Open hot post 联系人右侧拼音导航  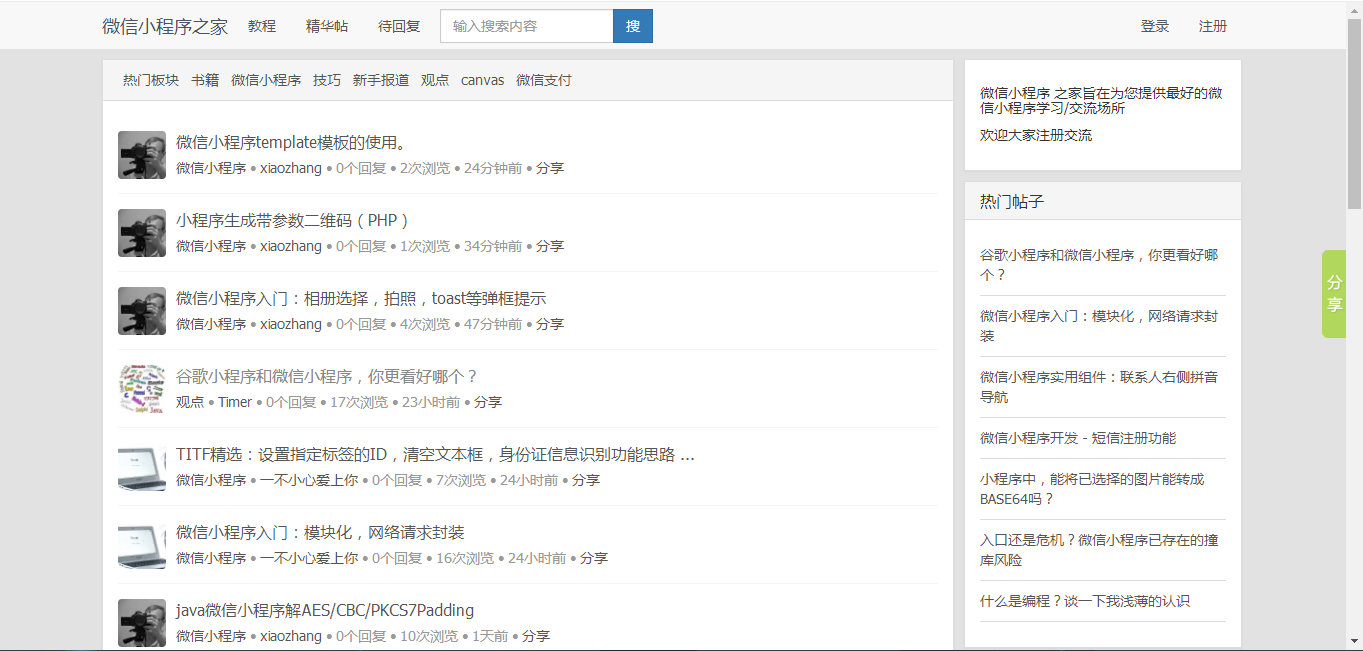click(x=1099, y=387)
